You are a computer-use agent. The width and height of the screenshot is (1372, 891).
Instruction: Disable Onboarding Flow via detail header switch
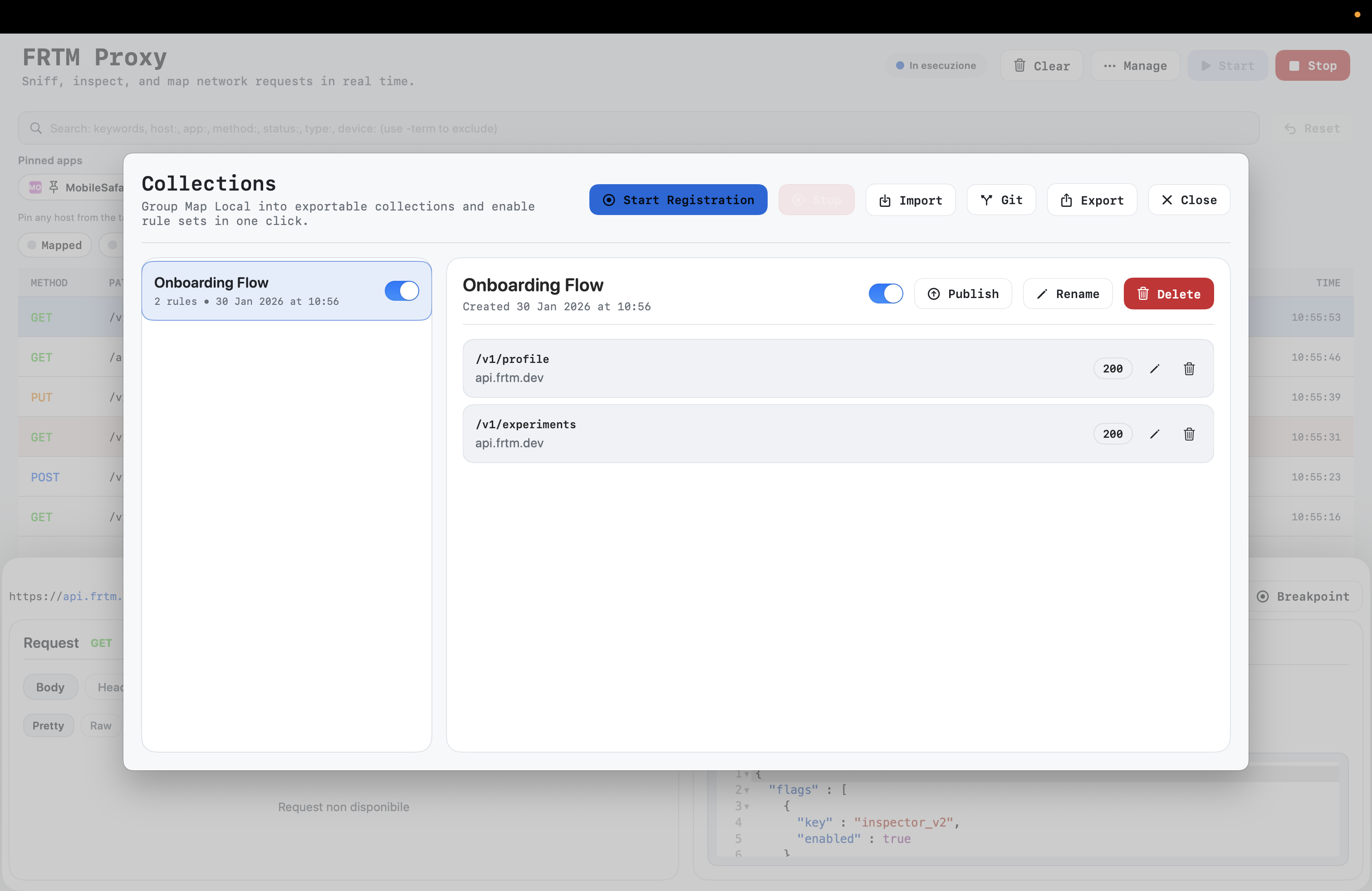pyautogui.click(x=886, y=294)
